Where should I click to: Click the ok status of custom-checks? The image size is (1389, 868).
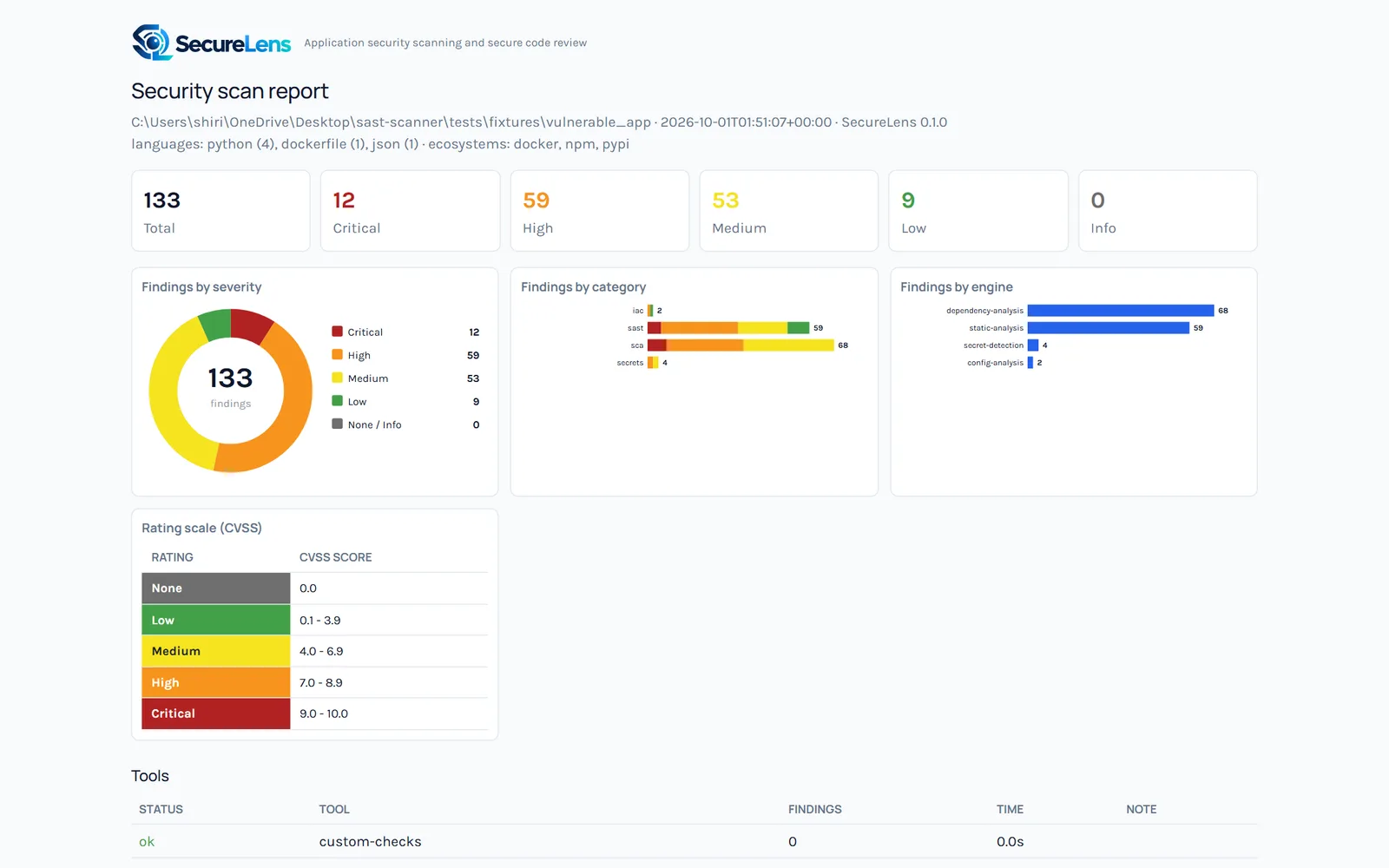click(147, 841)
